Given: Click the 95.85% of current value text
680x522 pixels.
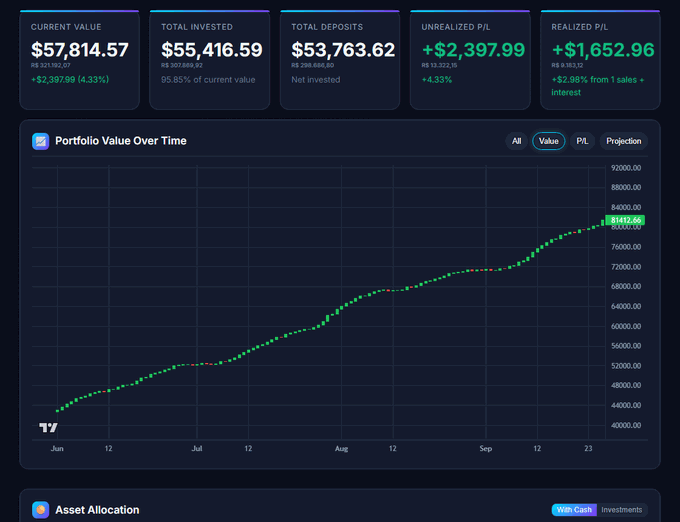Looking at the screenshot, I should tap(208, 80).
